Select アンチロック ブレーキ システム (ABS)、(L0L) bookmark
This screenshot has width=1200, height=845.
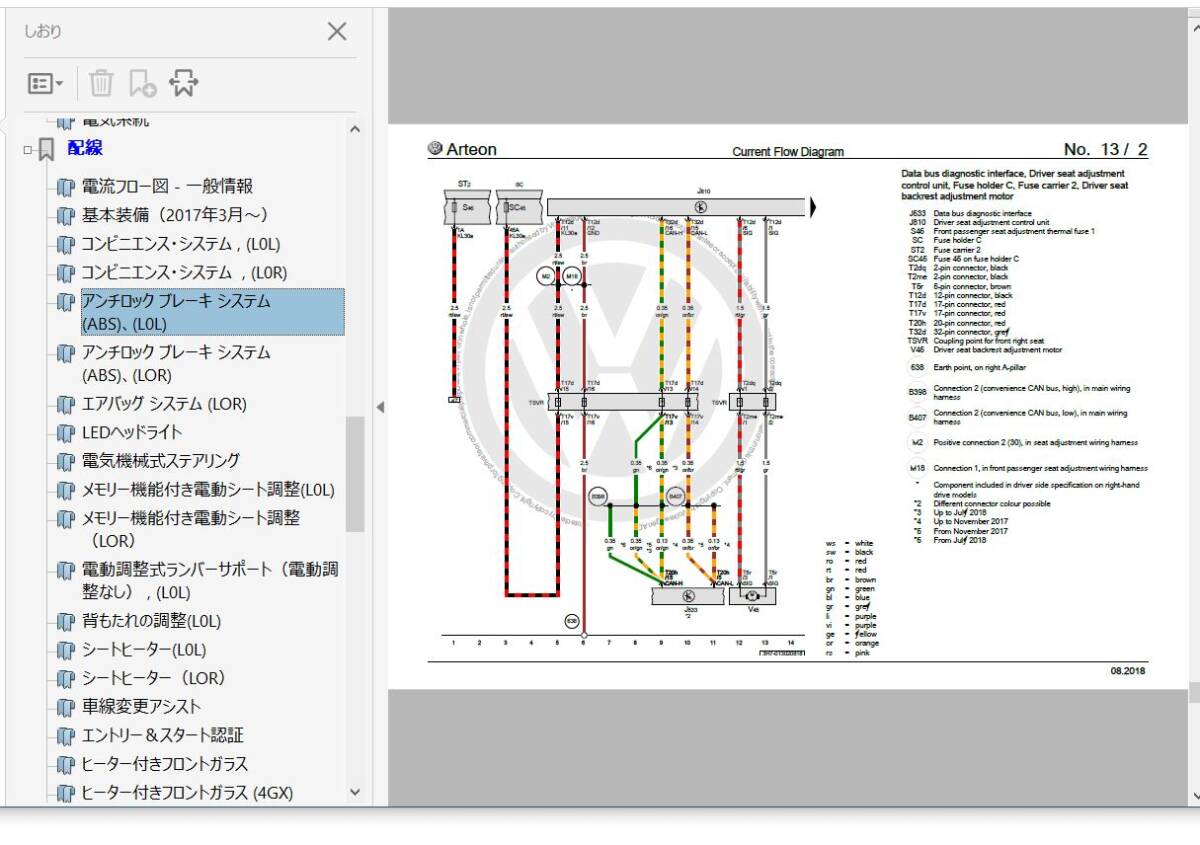tap(213, 312)
